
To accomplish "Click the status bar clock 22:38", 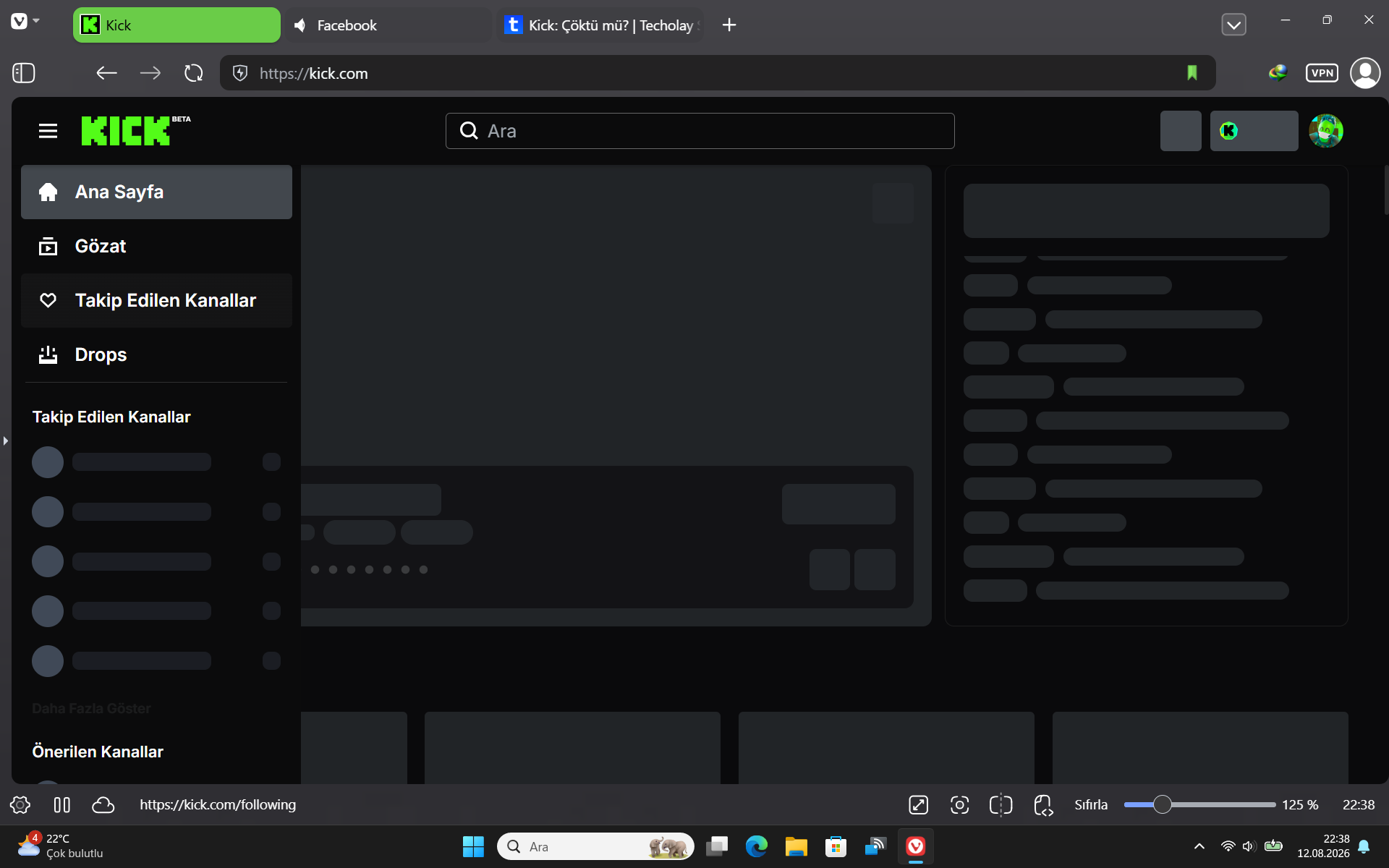I will pyautogui.click(x=1359, y=804).
